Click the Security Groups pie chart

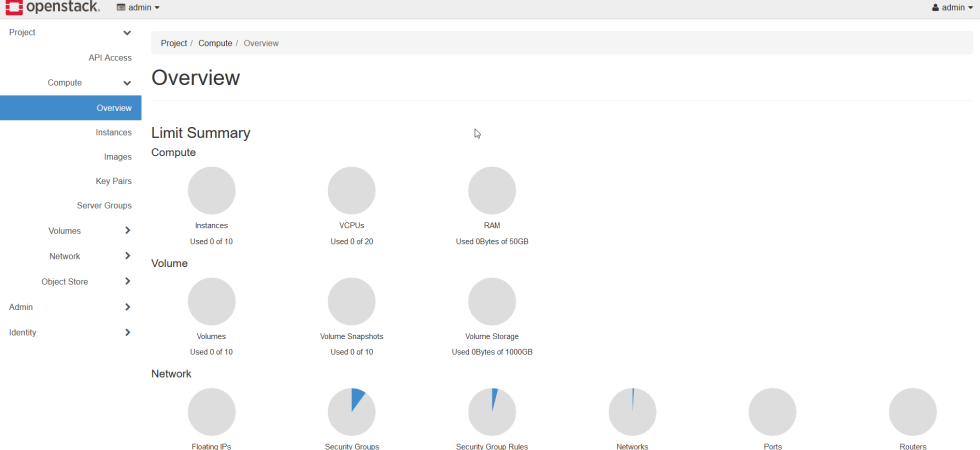(352, 412)
